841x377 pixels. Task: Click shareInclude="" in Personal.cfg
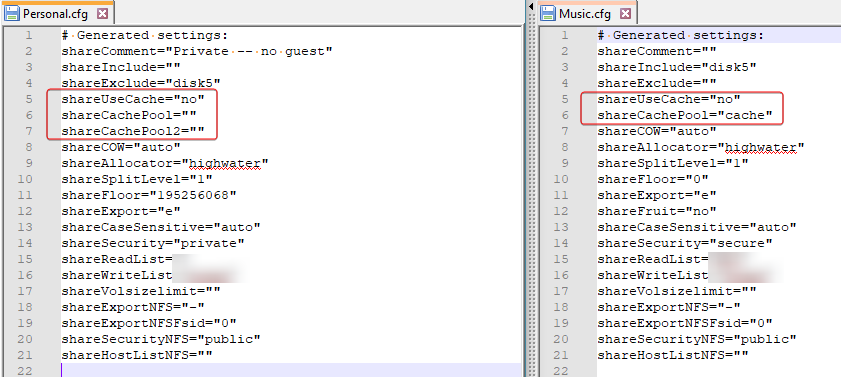121,68
